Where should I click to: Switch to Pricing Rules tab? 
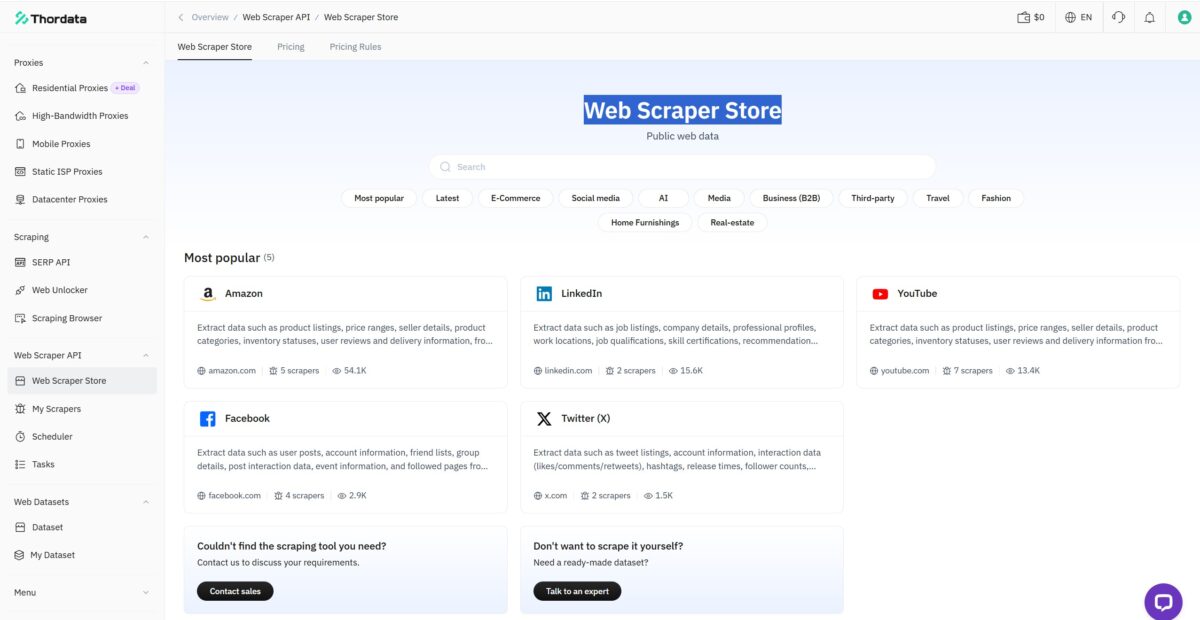point(356,47)
